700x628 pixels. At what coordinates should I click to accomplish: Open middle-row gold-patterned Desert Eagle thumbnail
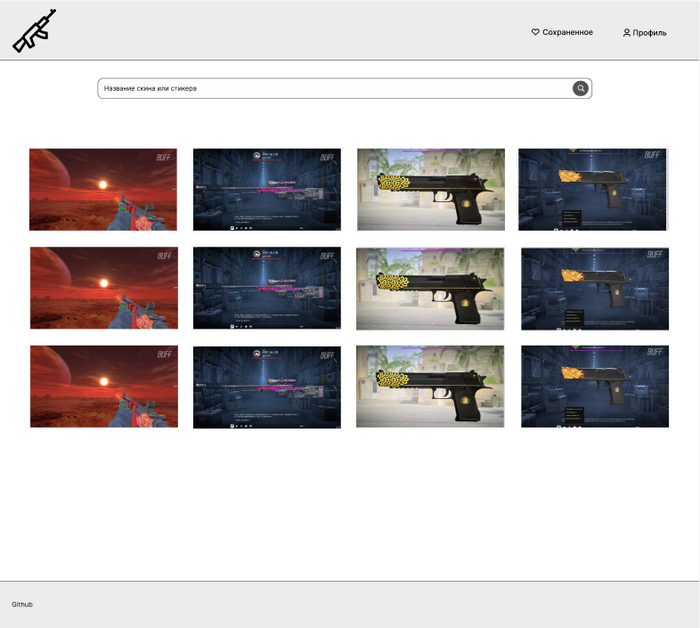(430, 288)
